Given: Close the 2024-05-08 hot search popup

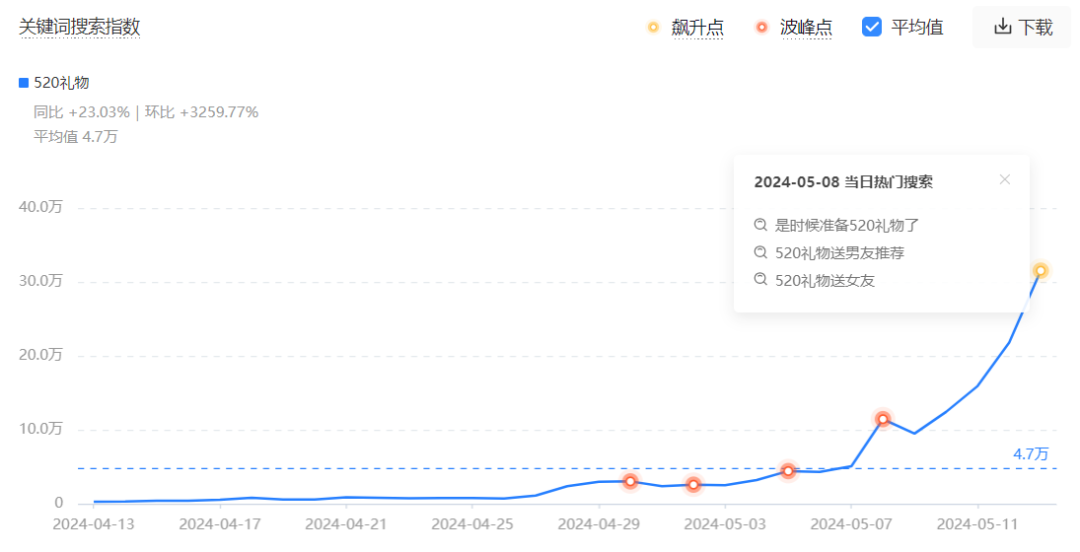Looking at the screenshot, I should [1005, 180].
